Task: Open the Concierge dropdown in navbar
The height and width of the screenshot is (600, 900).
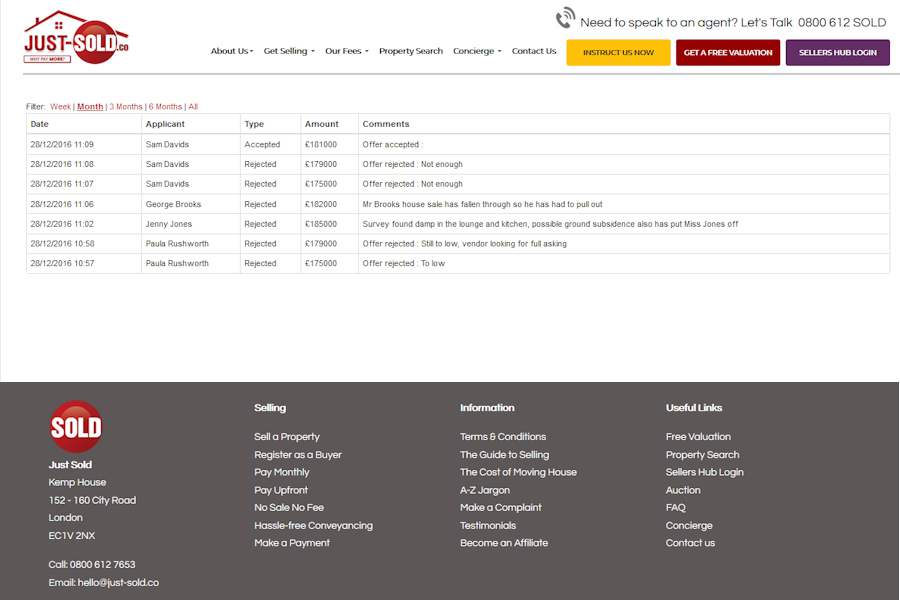Action: 477,51
